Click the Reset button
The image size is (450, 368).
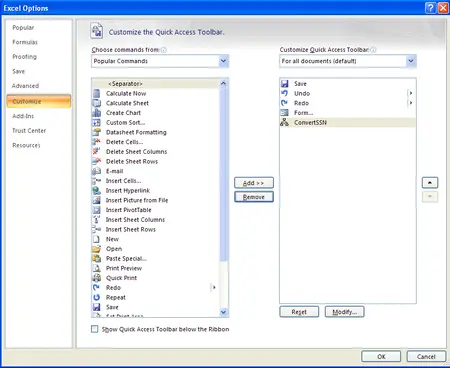(x=299, y=312)
